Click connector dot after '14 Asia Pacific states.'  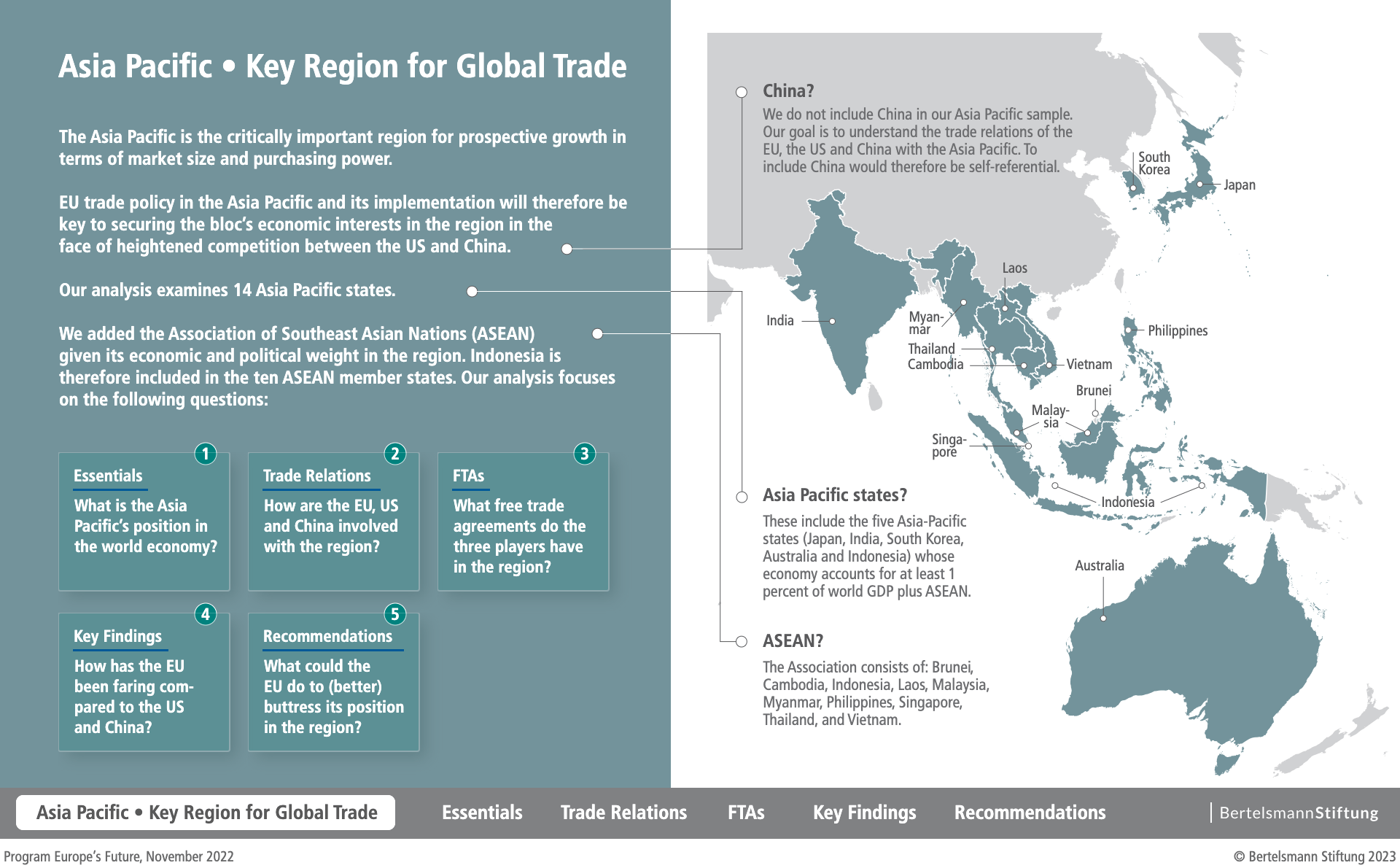pyautogui.click(x=472, y=292)
